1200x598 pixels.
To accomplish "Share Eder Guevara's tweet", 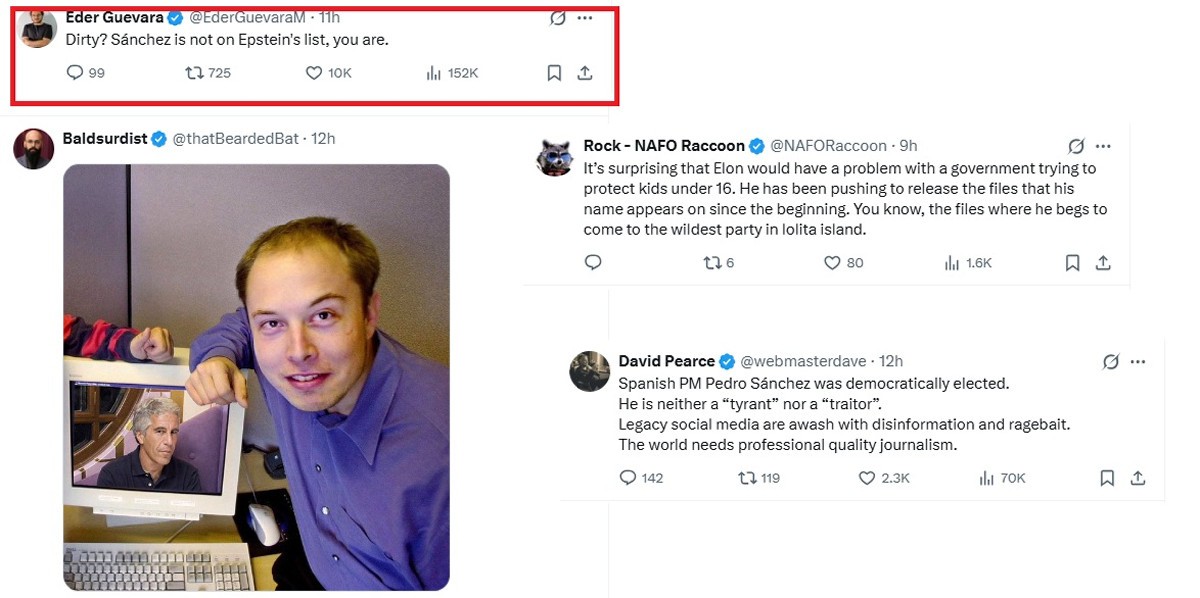I will tap(586, 73).
